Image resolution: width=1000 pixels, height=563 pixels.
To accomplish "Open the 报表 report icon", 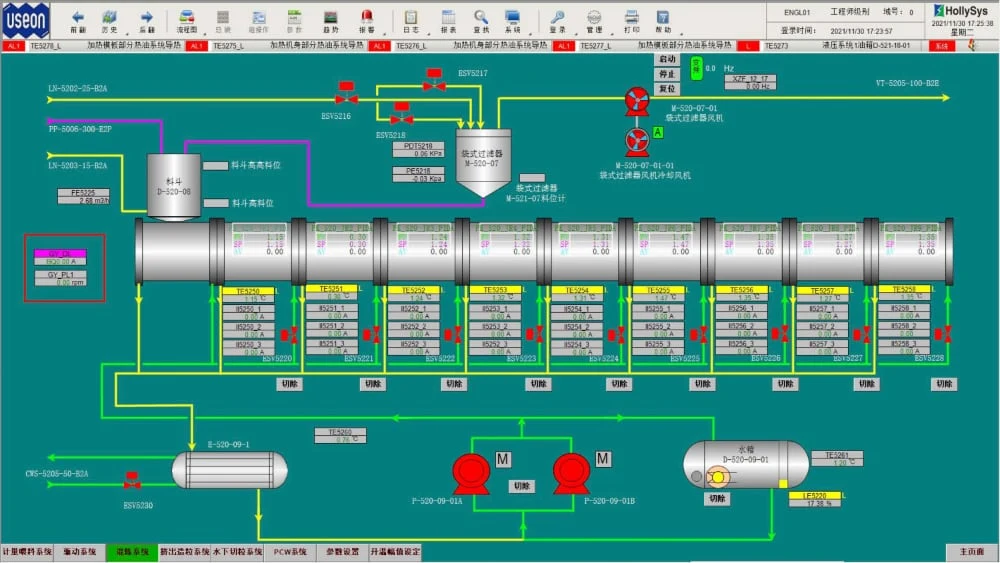I will tap(448, 17).
